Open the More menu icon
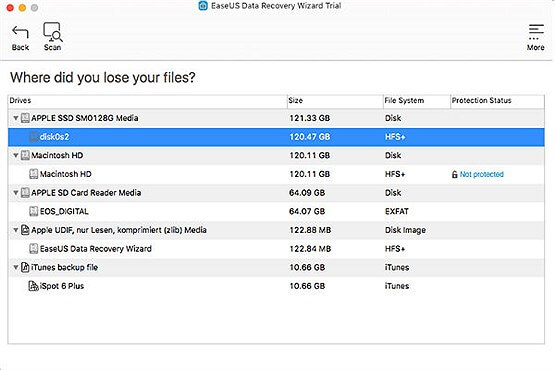Viewport: 555px width, 370px height. (x=536, y=32)
